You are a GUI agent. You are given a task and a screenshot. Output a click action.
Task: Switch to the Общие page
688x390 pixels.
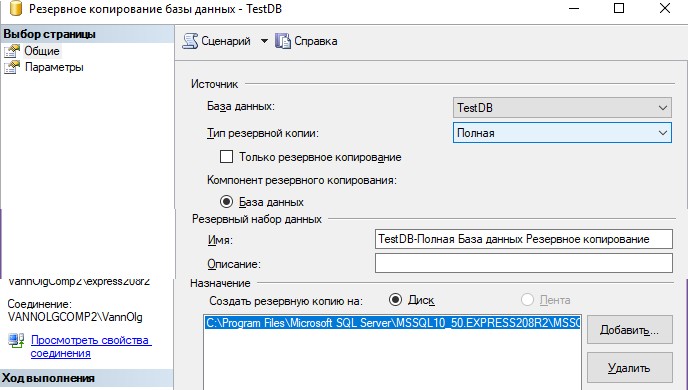coord(42,51)
